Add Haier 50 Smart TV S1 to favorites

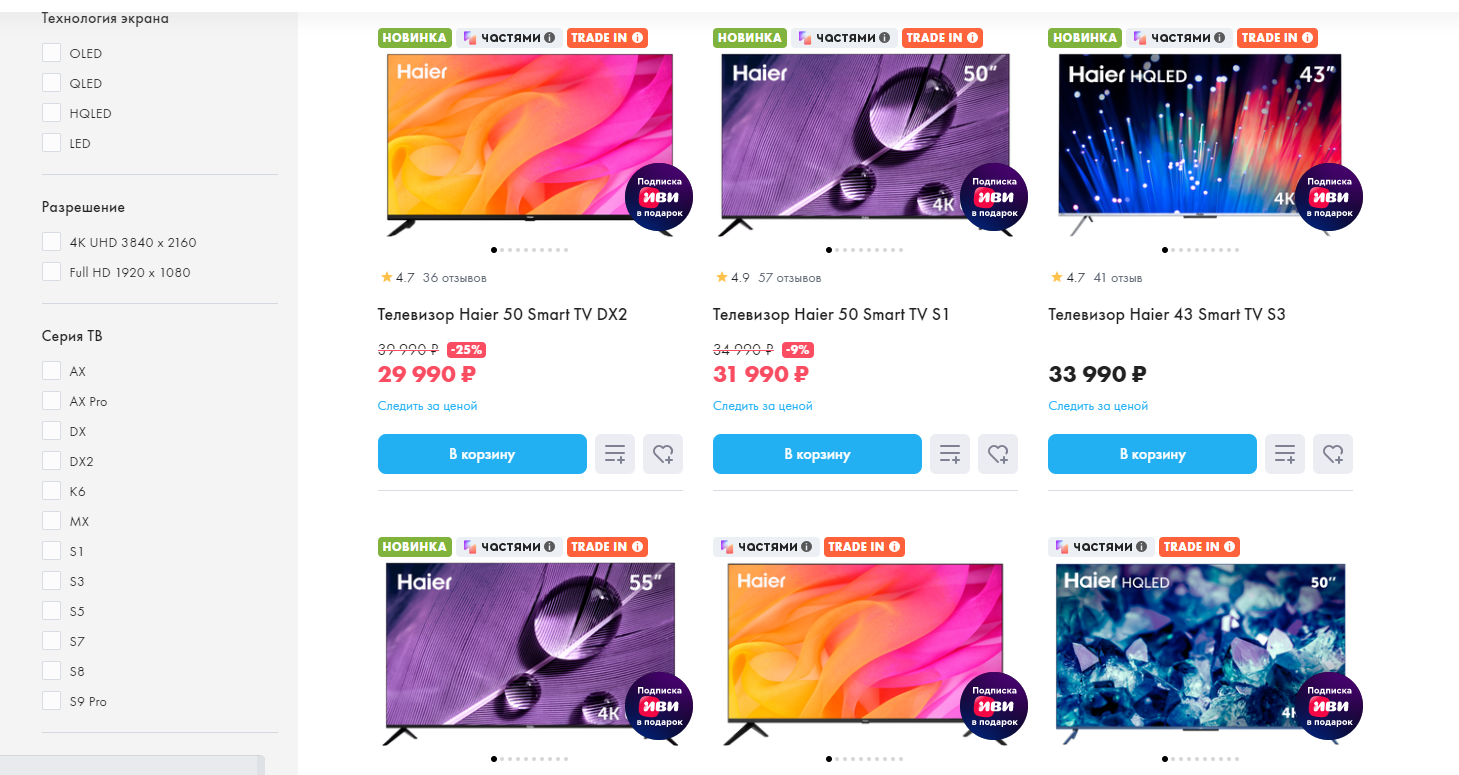coord(998,454)
